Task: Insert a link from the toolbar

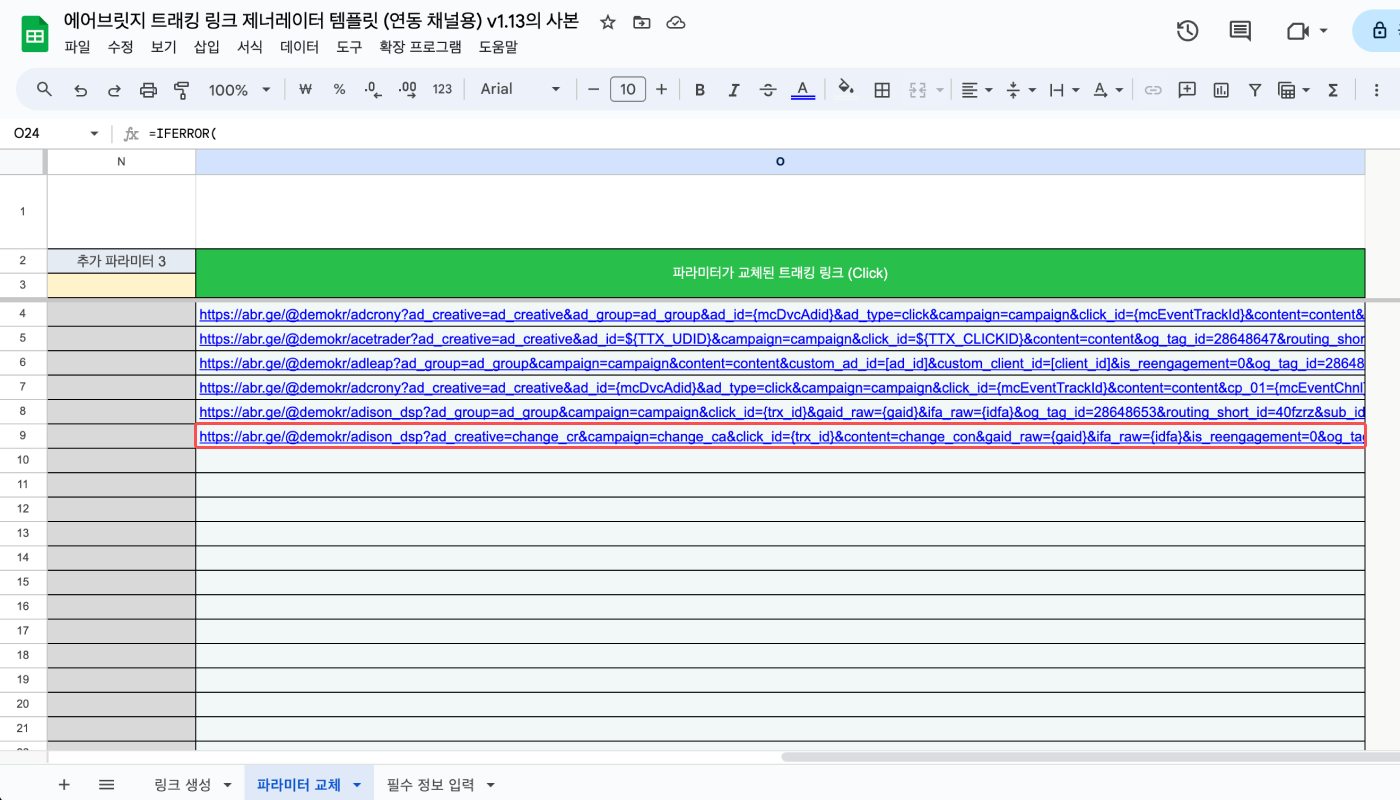Action: pyautogui.click(x=1153, y=90)
